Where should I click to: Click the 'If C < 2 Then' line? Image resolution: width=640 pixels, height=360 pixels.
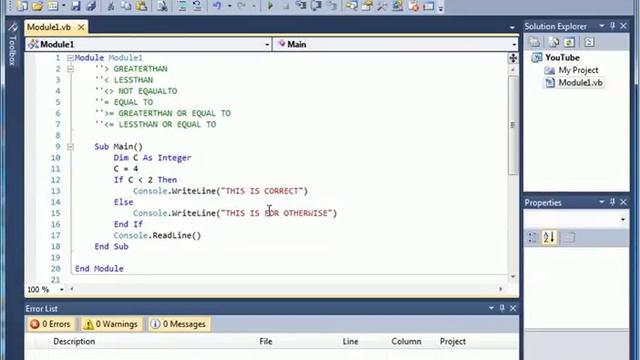click(x=145, y=180)
